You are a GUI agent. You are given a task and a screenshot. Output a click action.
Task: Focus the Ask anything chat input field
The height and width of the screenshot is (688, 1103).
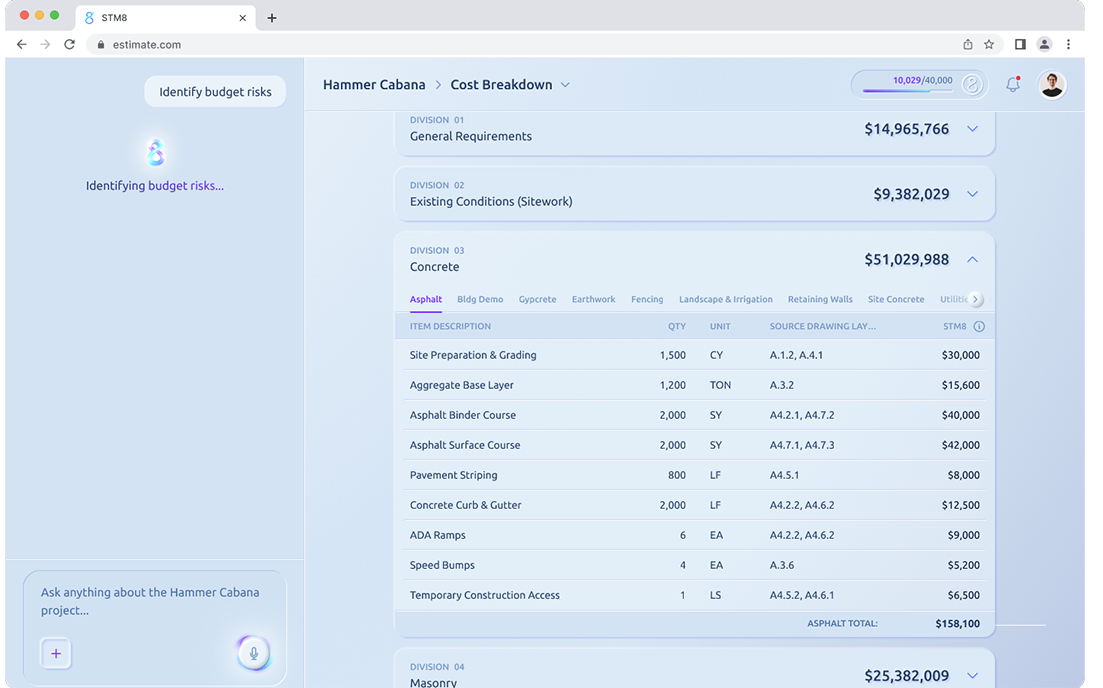[150, 601]
